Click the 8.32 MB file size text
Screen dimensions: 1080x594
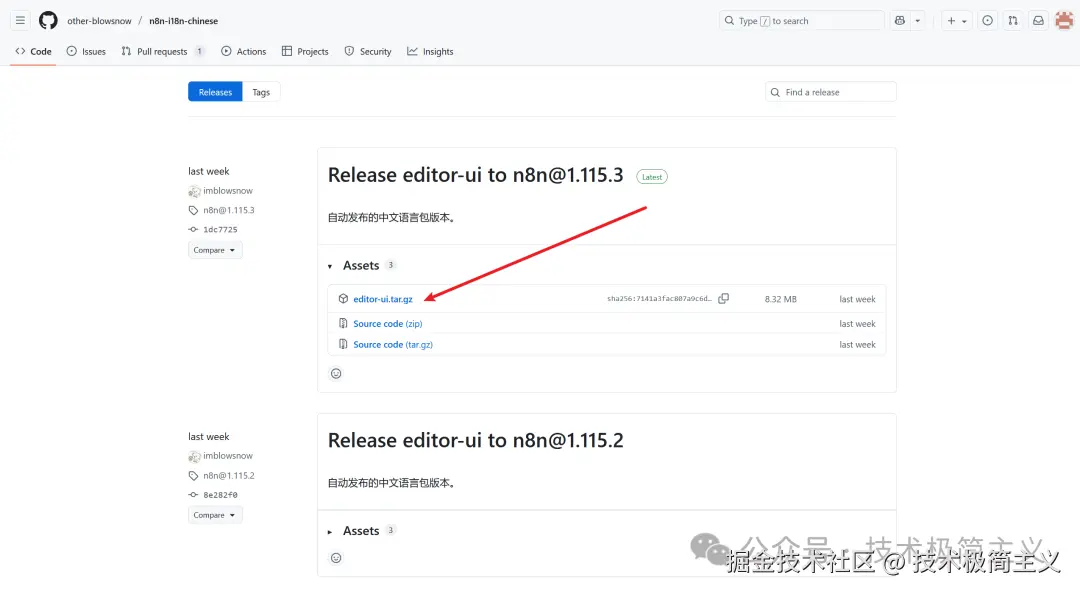[780, 299]
